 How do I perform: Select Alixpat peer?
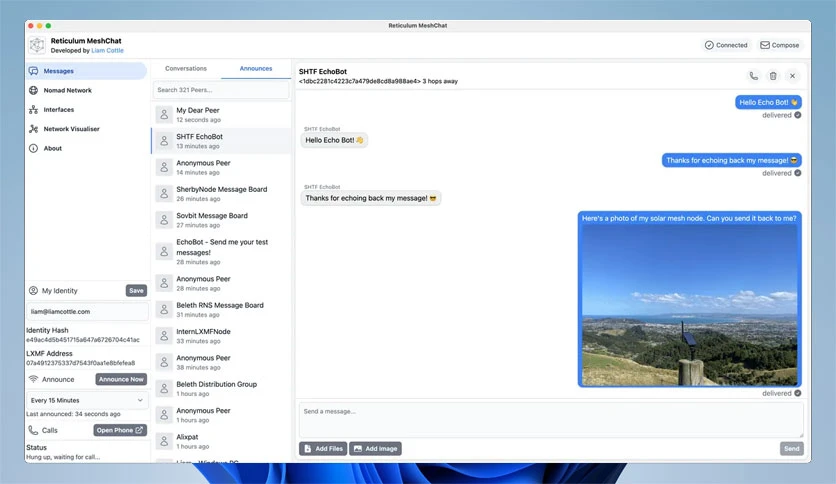(x=221, y=441)
